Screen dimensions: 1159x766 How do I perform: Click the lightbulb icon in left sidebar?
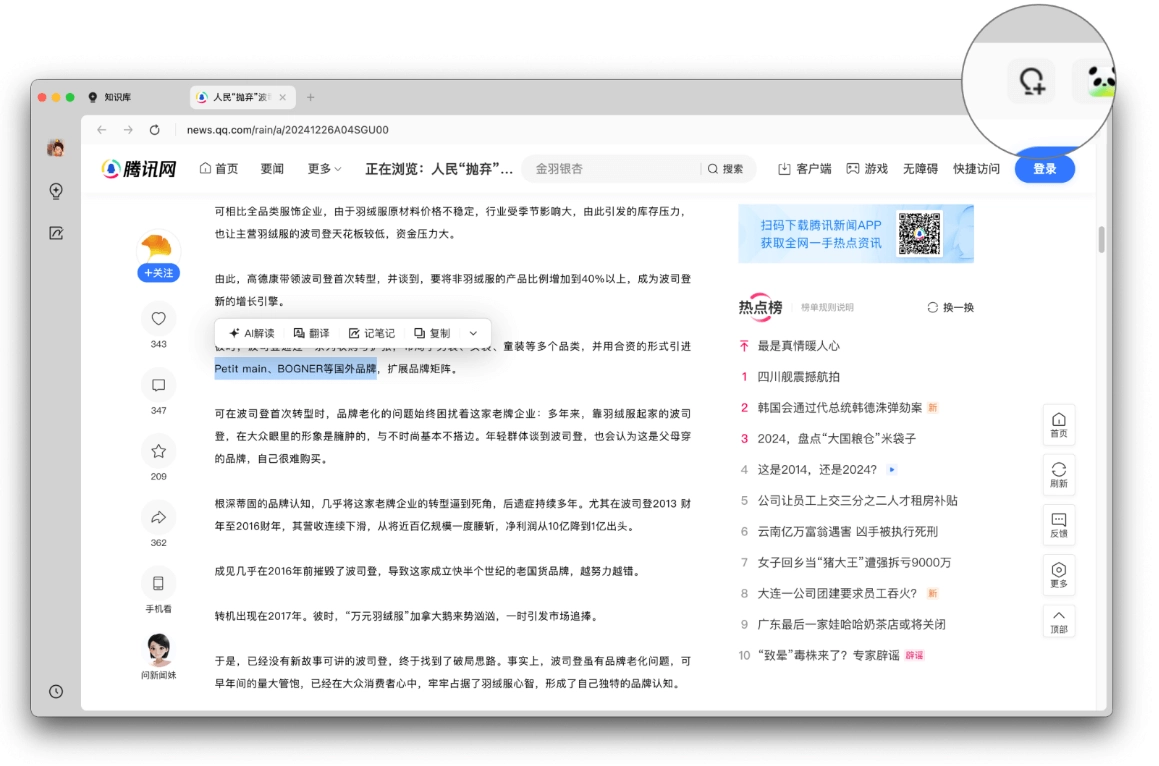tap(56, 191)
